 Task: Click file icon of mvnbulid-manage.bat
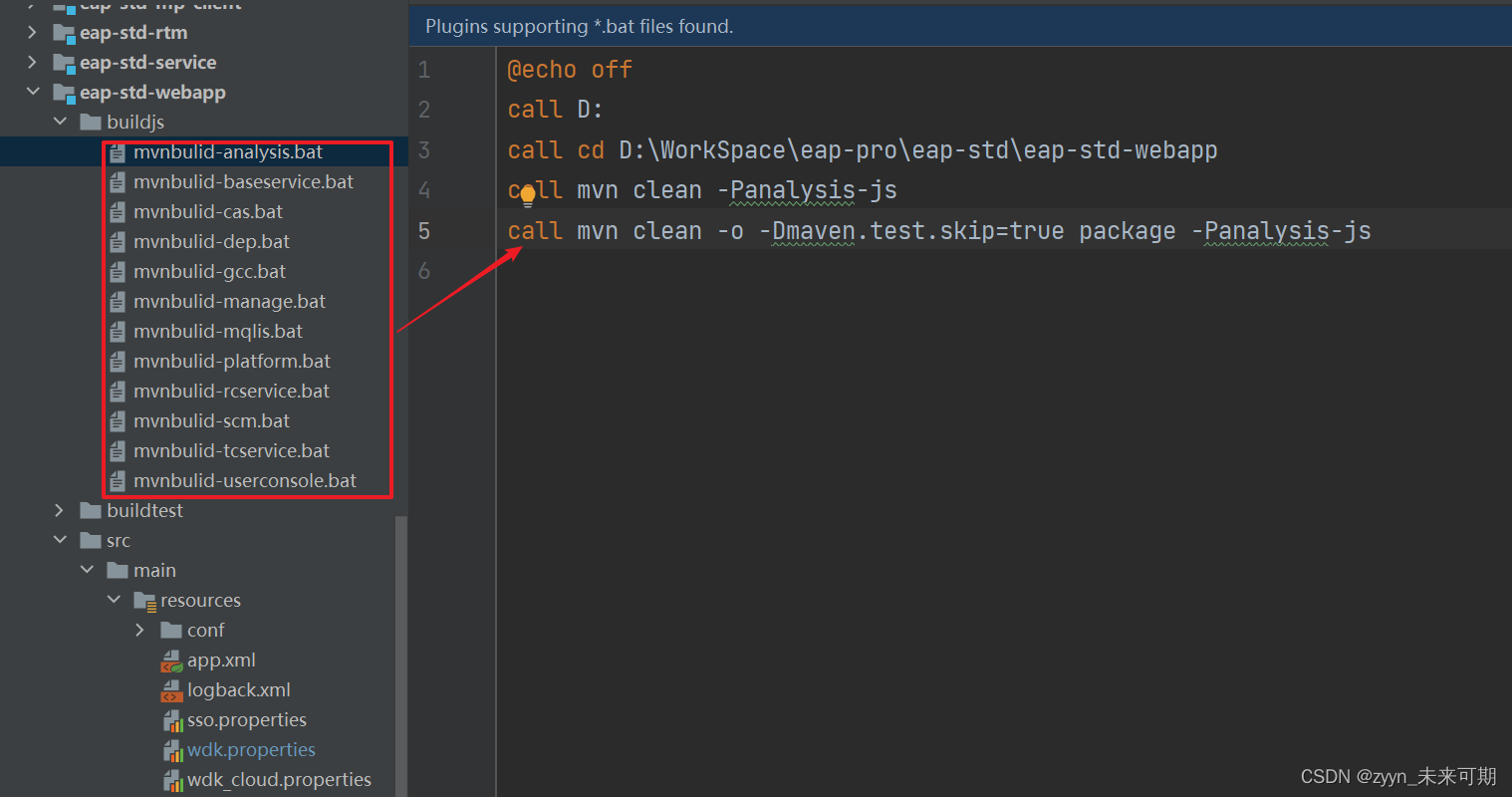tap(118, 302)
